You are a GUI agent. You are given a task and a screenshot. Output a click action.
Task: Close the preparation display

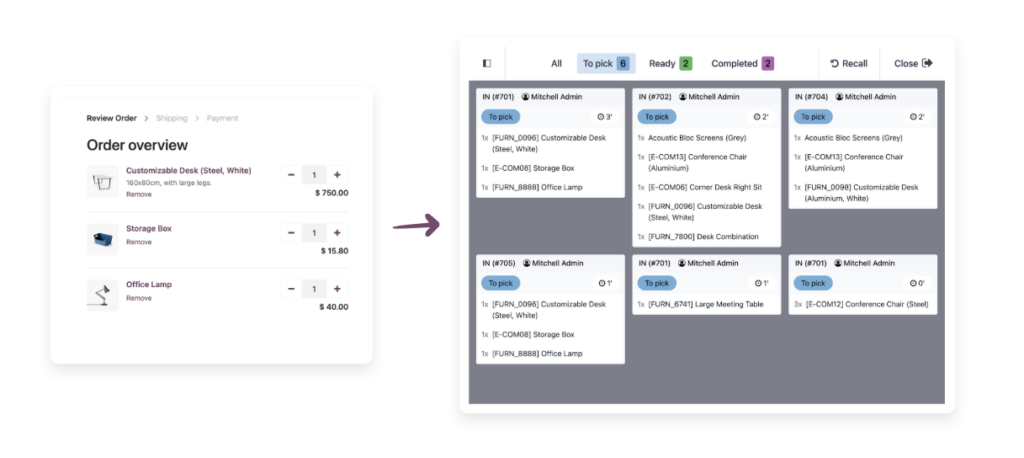[x=912, y=63]
